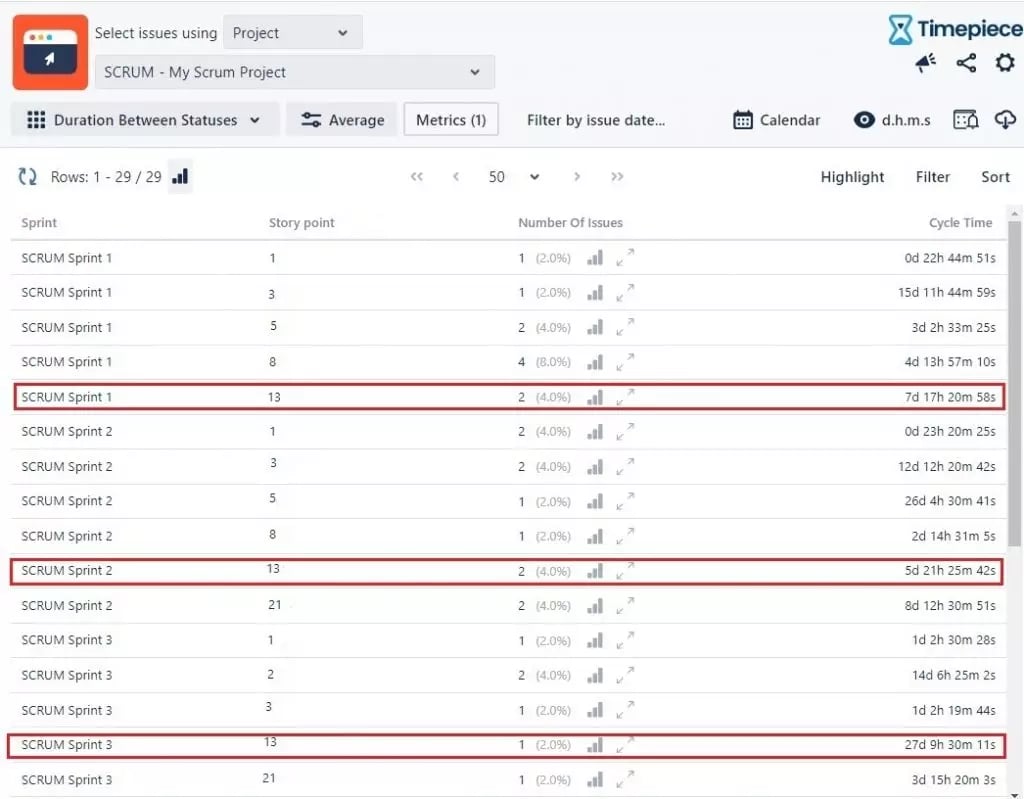Open the Sort menu
The width and height of the screenshot is (1024, 799).
[994, 177]
